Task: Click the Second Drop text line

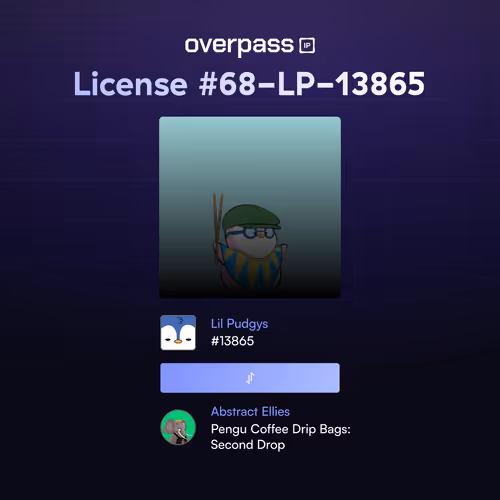Action: (248, 445)
